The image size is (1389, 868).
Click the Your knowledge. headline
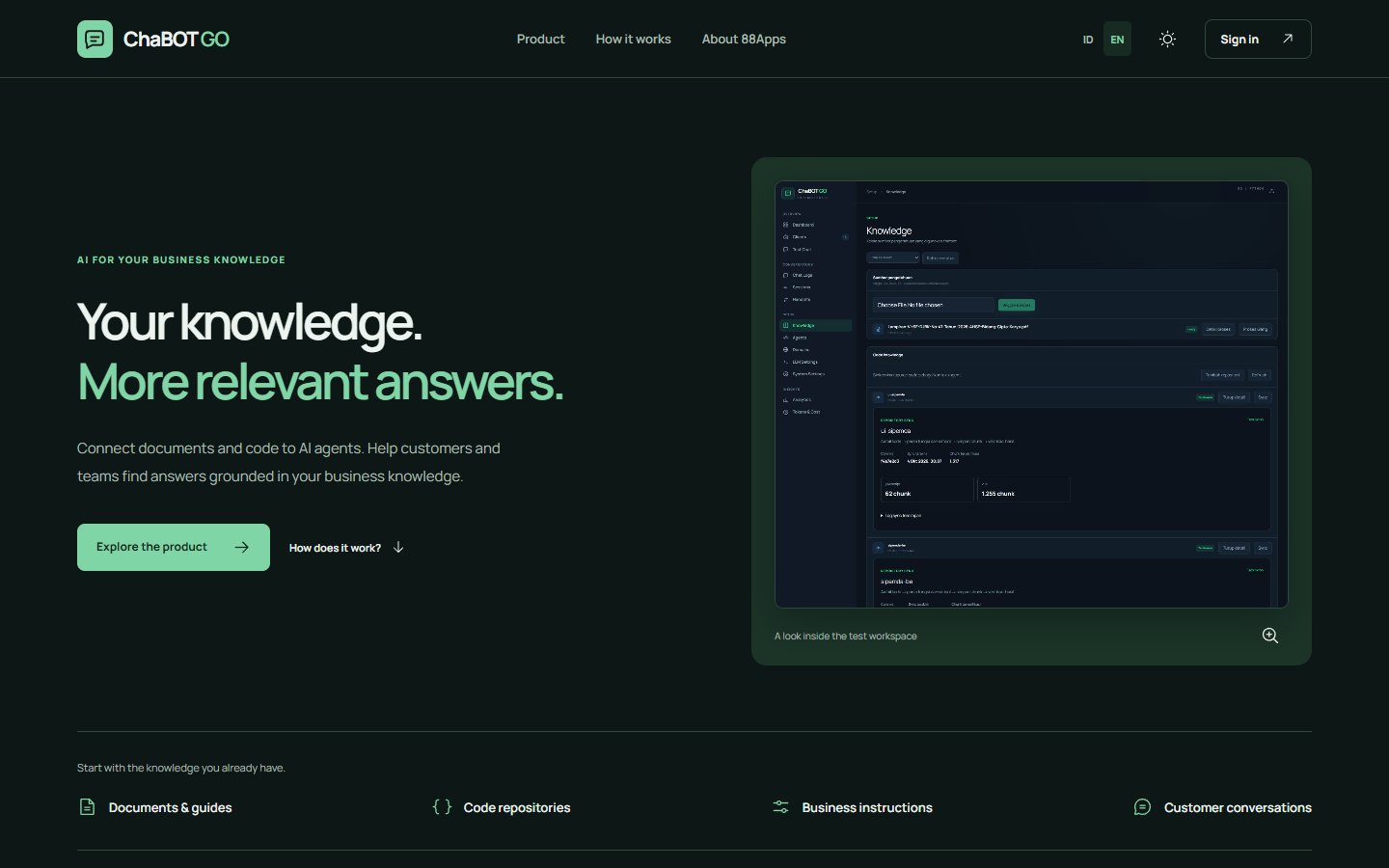coord(249,322)
